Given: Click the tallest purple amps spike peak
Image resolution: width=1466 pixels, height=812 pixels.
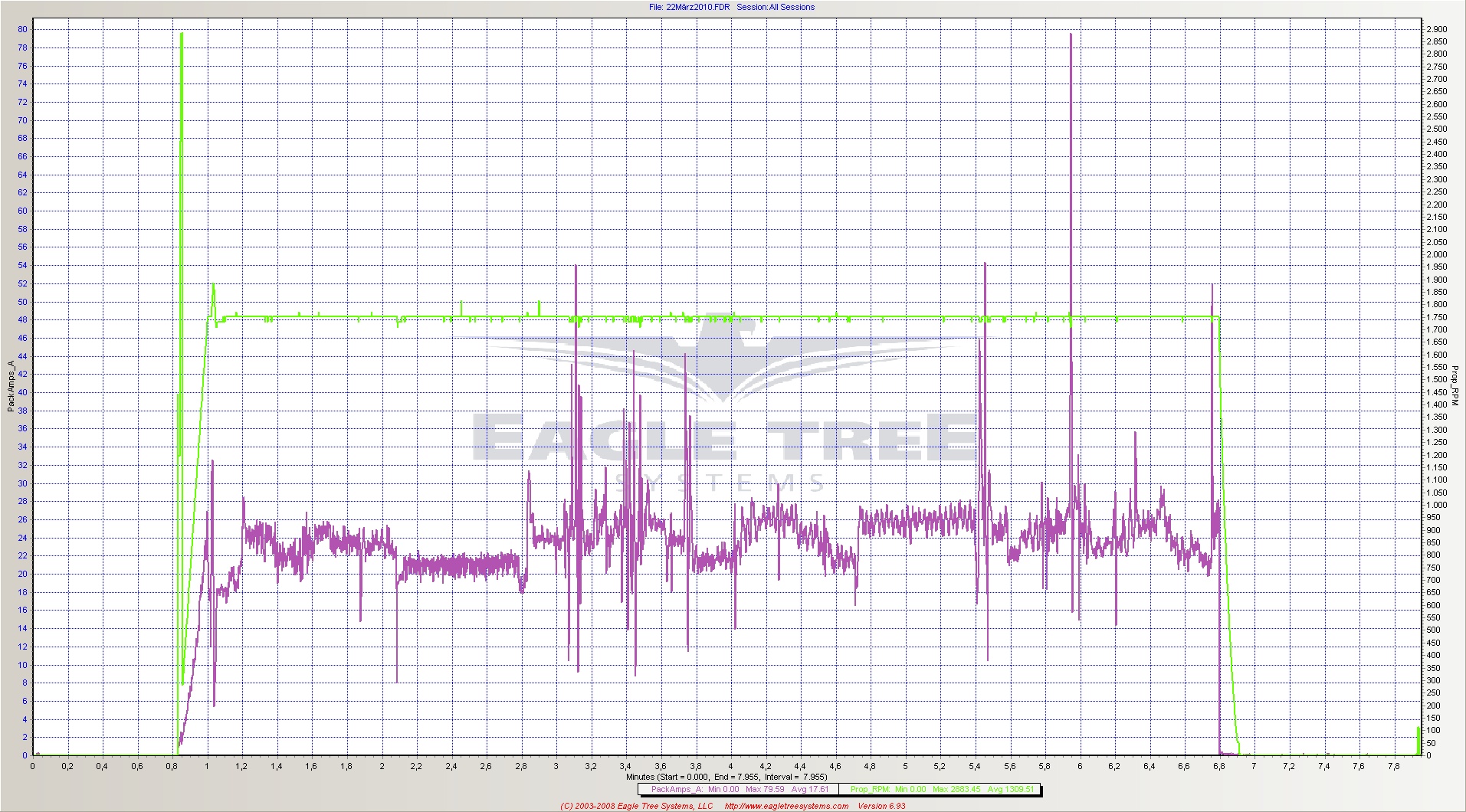Looking at the screenshot, I should click(x=1071, y=34).
